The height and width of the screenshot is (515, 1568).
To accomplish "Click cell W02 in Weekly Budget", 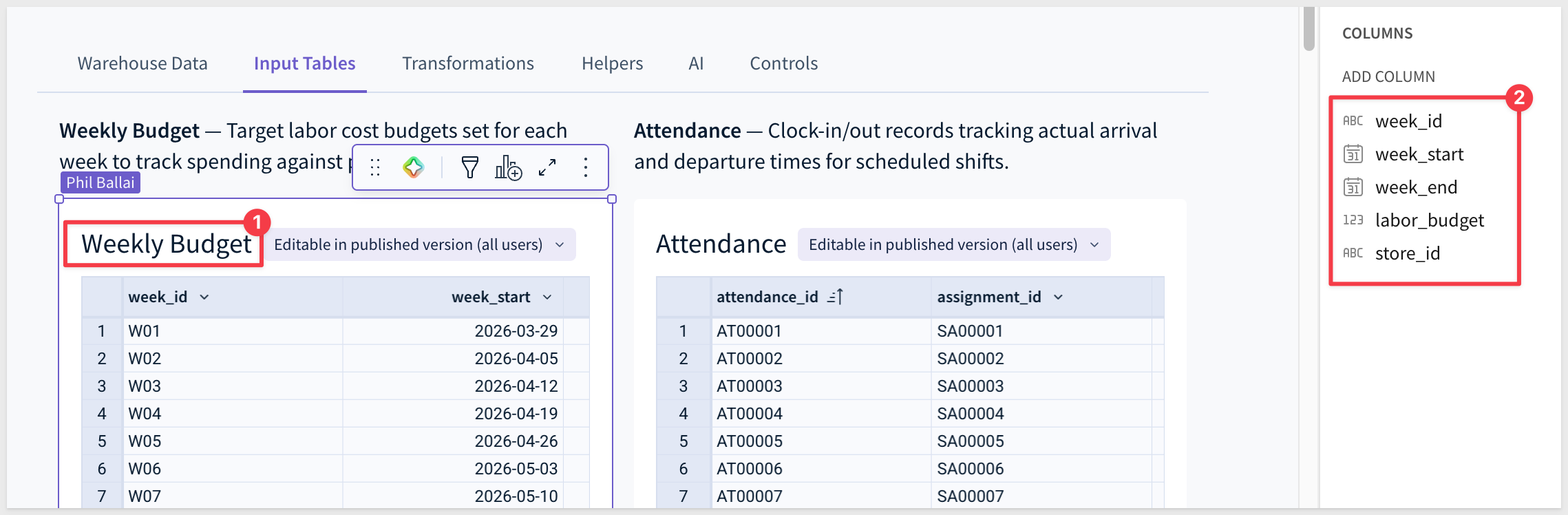I will pos(233,359).
